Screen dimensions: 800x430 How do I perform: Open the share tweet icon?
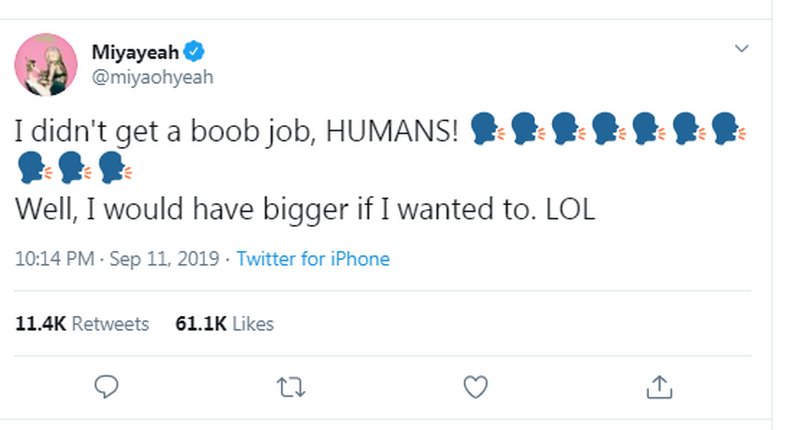click(x=660, y=386)
